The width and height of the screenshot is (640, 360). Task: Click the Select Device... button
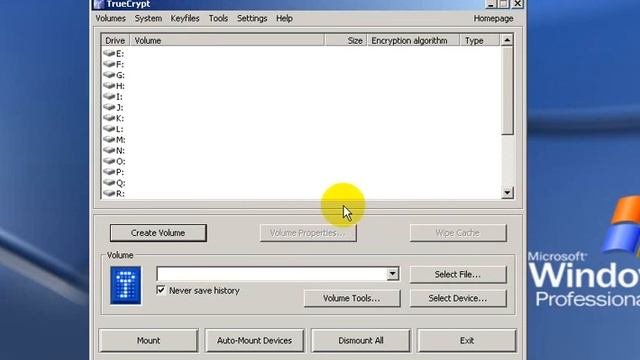[458, 298]
